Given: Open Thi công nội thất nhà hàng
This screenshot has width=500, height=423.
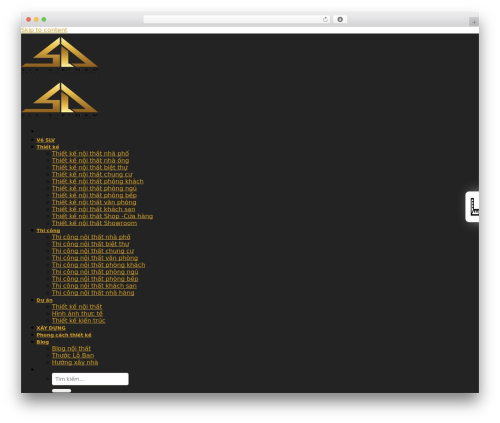Looking at the screenshot, I should click(93, 293).
